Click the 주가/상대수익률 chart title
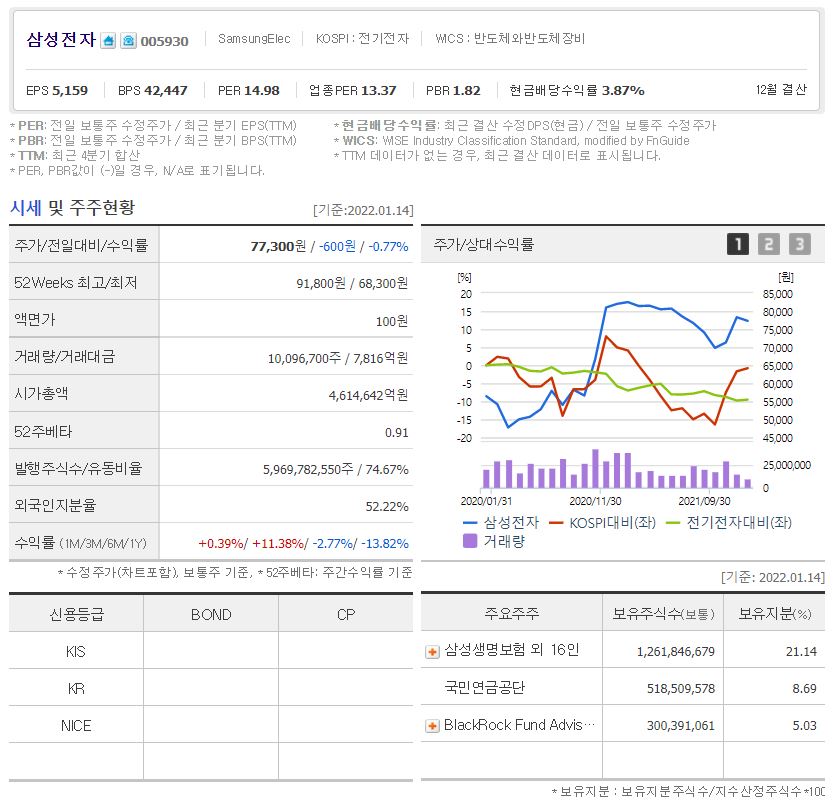The height and width of the screenshot is (812, 838). tap(484, 244)
